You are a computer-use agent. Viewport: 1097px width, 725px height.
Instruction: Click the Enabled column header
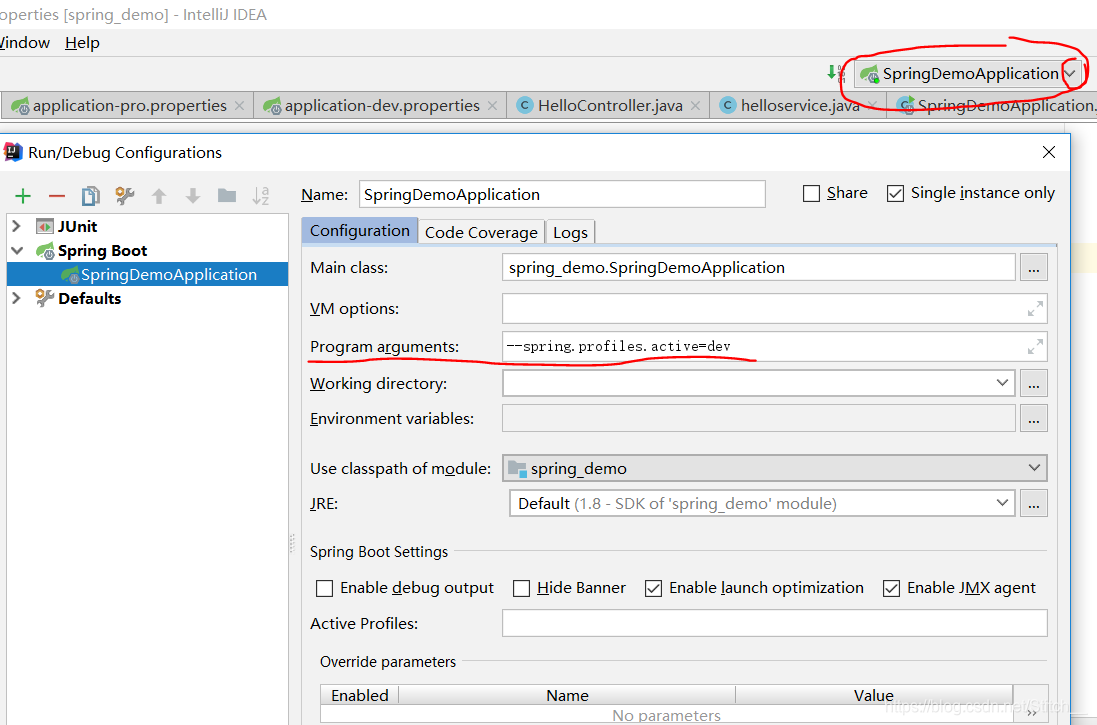tap(360, 695)
